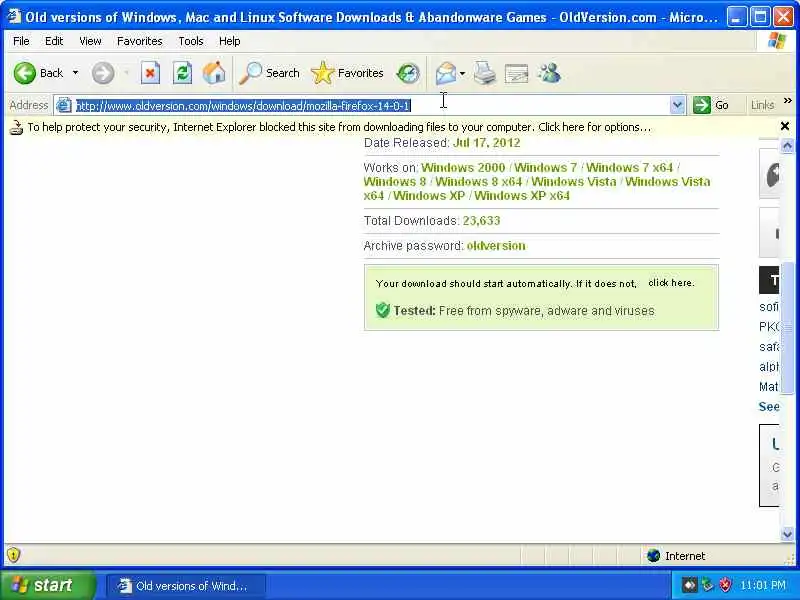Click the first system tray icon
Image resolution: width=800 pixels, height=600 pixels.
689,585
